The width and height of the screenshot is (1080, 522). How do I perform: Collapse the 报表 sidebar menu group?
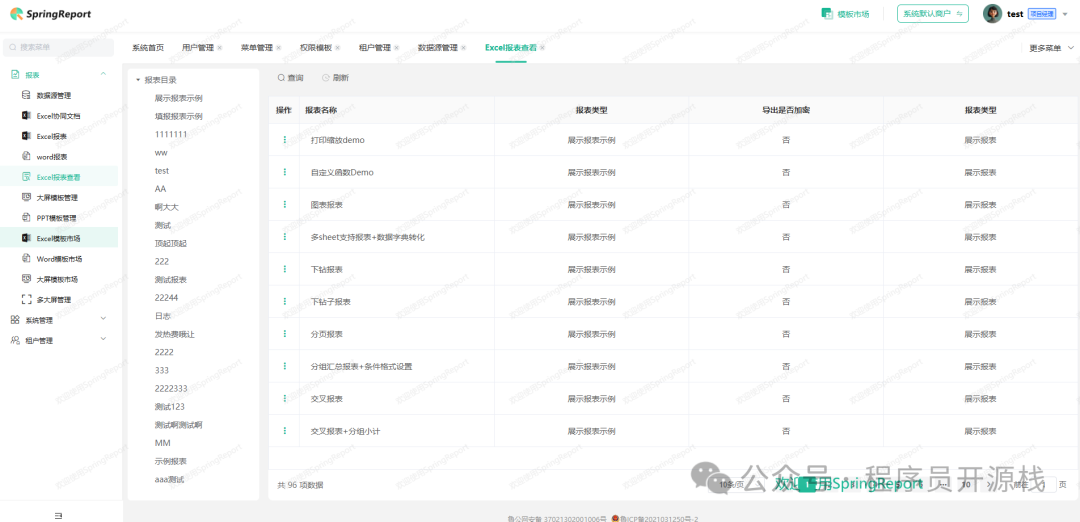point(103,74)
